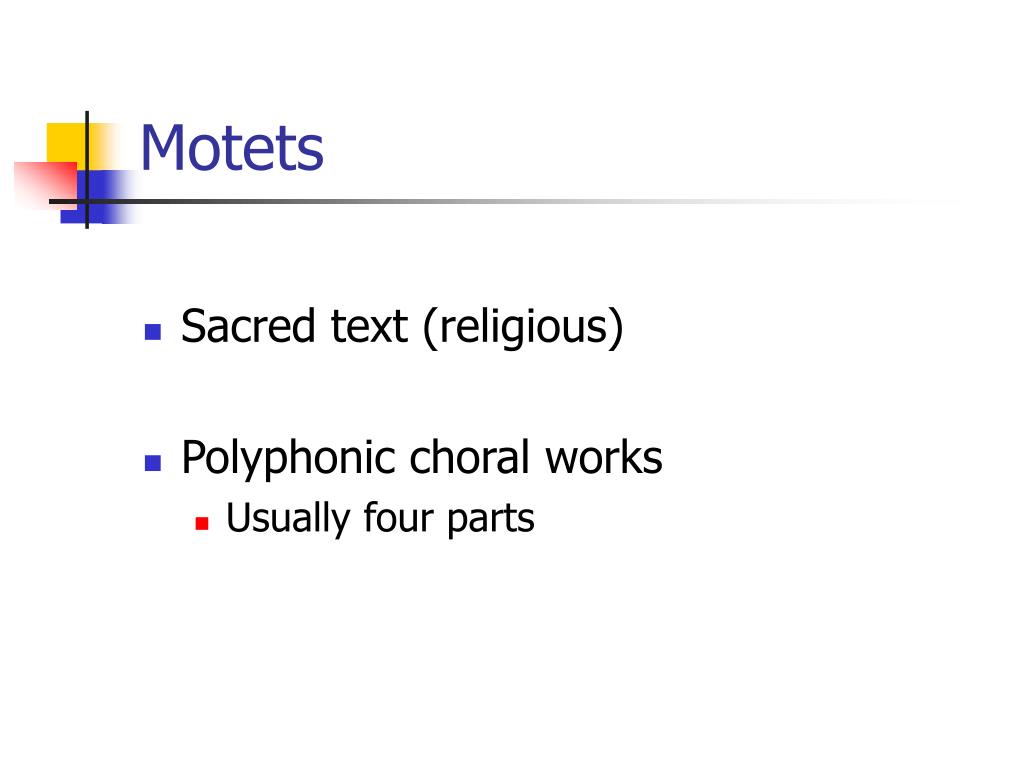The image size is (1024, 768).
Task: Click the word "four" in the sub-bullet
Action: tap(398, 518)
